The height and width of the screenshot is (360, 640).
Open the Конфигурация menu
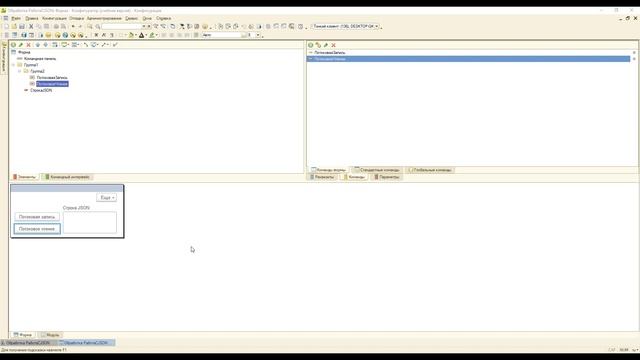(x=54, y=18)
